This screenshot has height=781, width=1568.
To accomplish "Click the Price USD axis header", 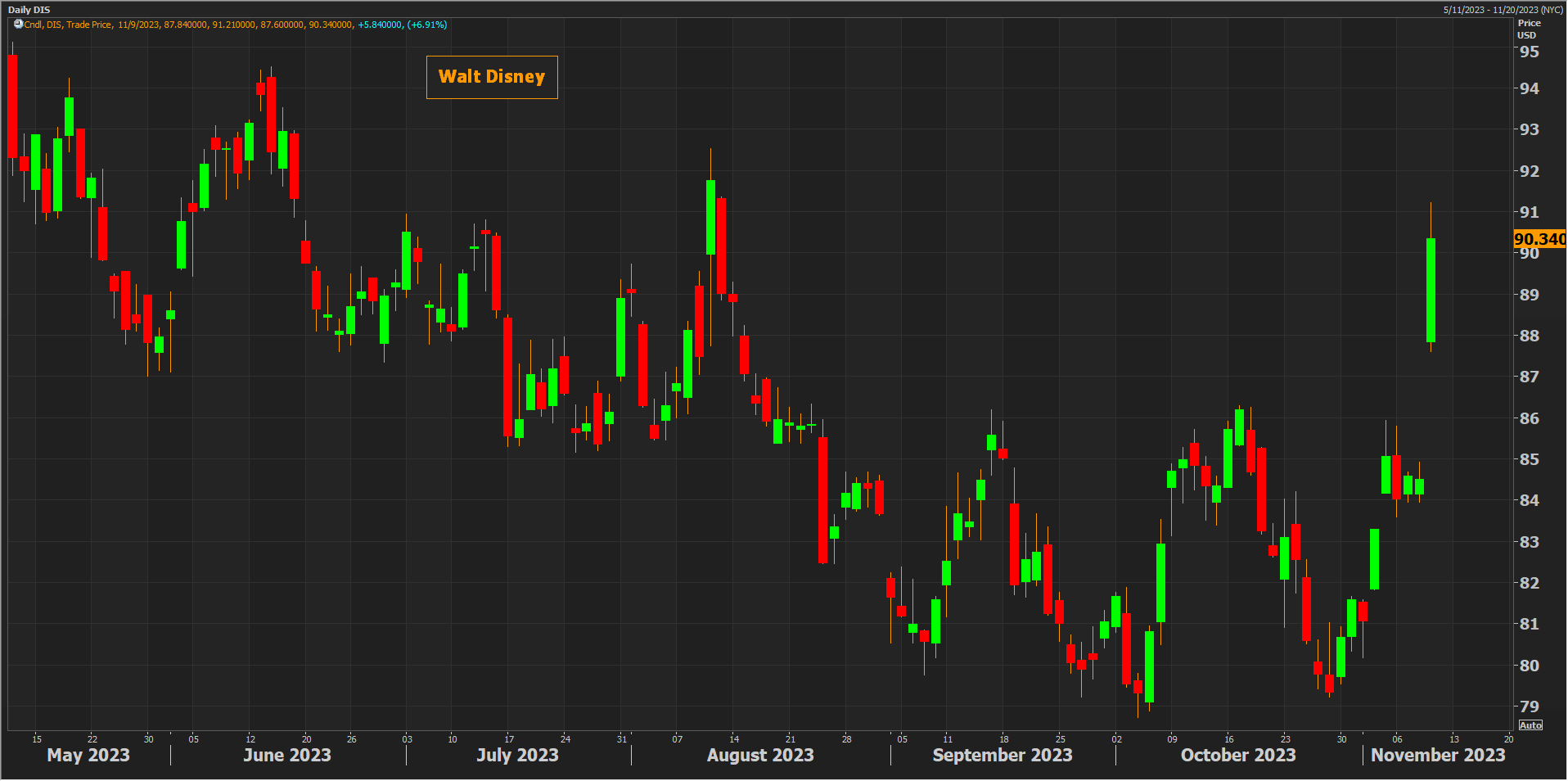I will click(1528, 29).
